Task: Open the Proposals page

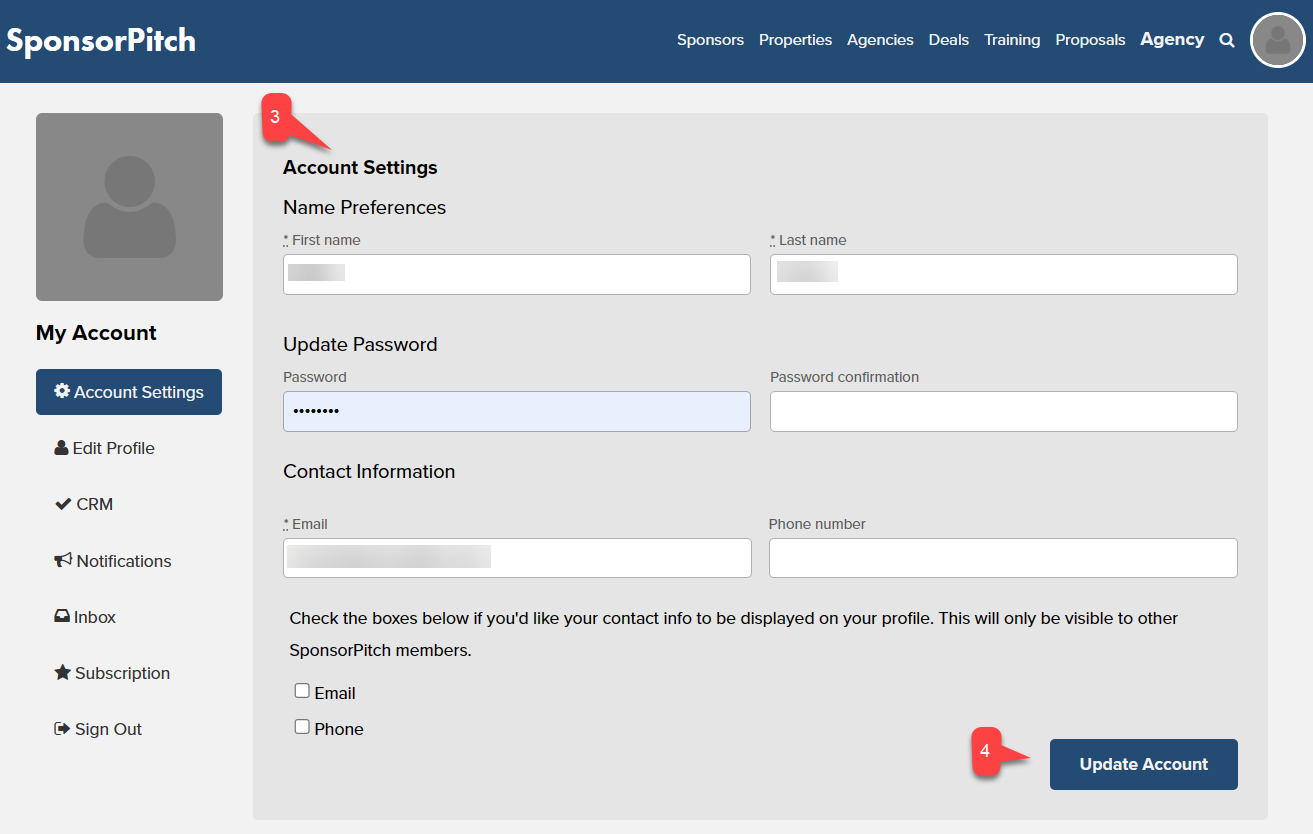Action: click(1090, 39)
